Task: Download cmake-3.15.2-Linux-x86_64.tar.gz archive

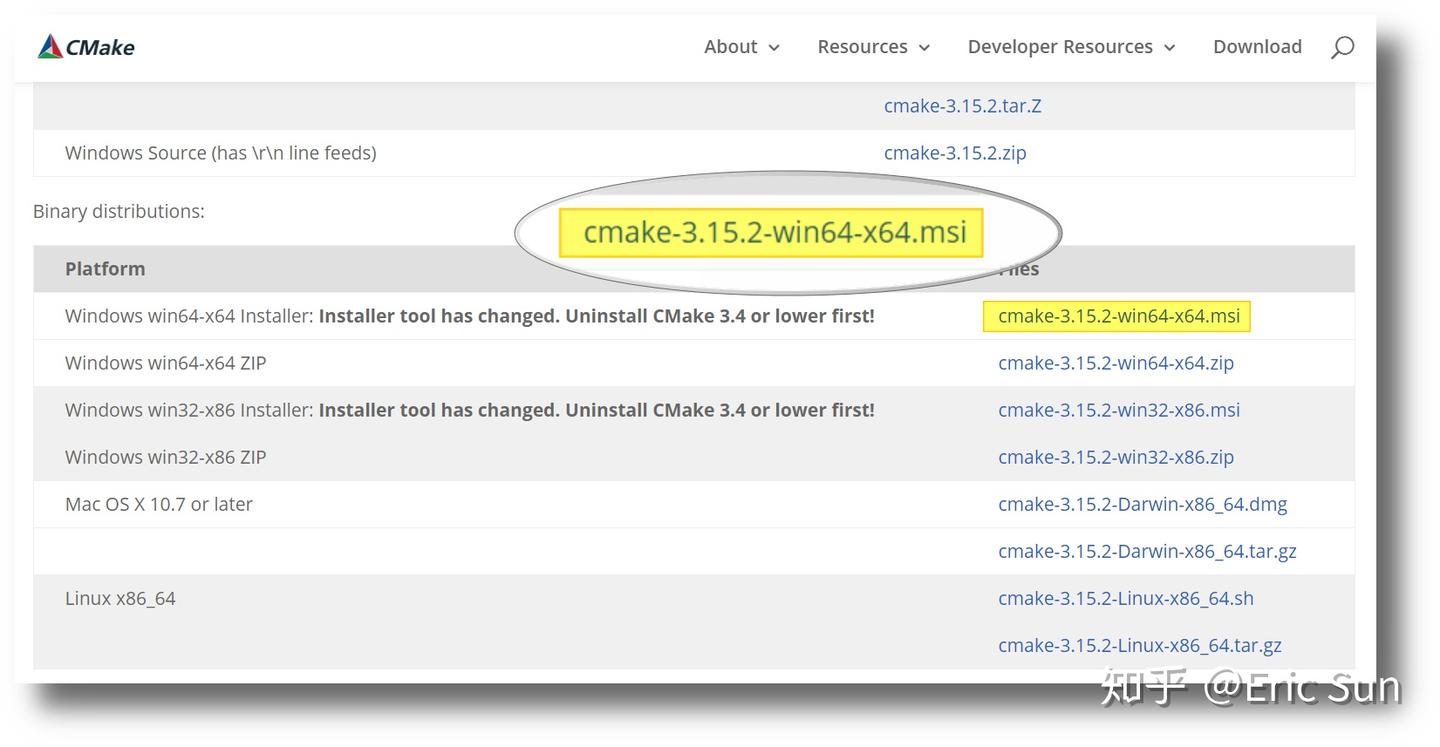Action: (x=1139, y=645)
